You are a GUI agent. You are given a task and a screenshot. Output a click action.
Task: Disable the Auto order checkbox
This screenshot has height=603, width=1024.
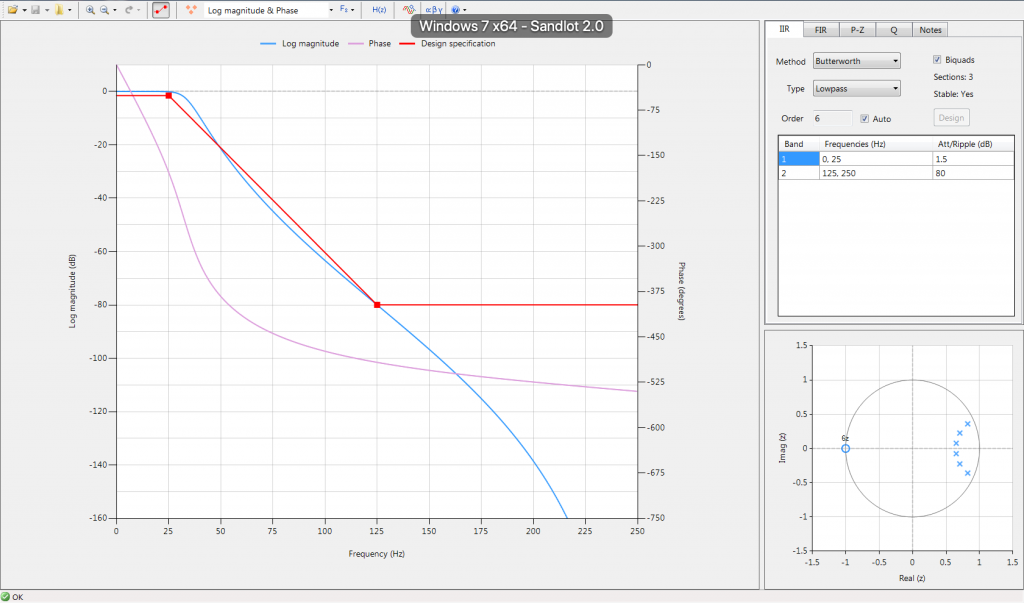pyautogui.click(x=865, y=119)
